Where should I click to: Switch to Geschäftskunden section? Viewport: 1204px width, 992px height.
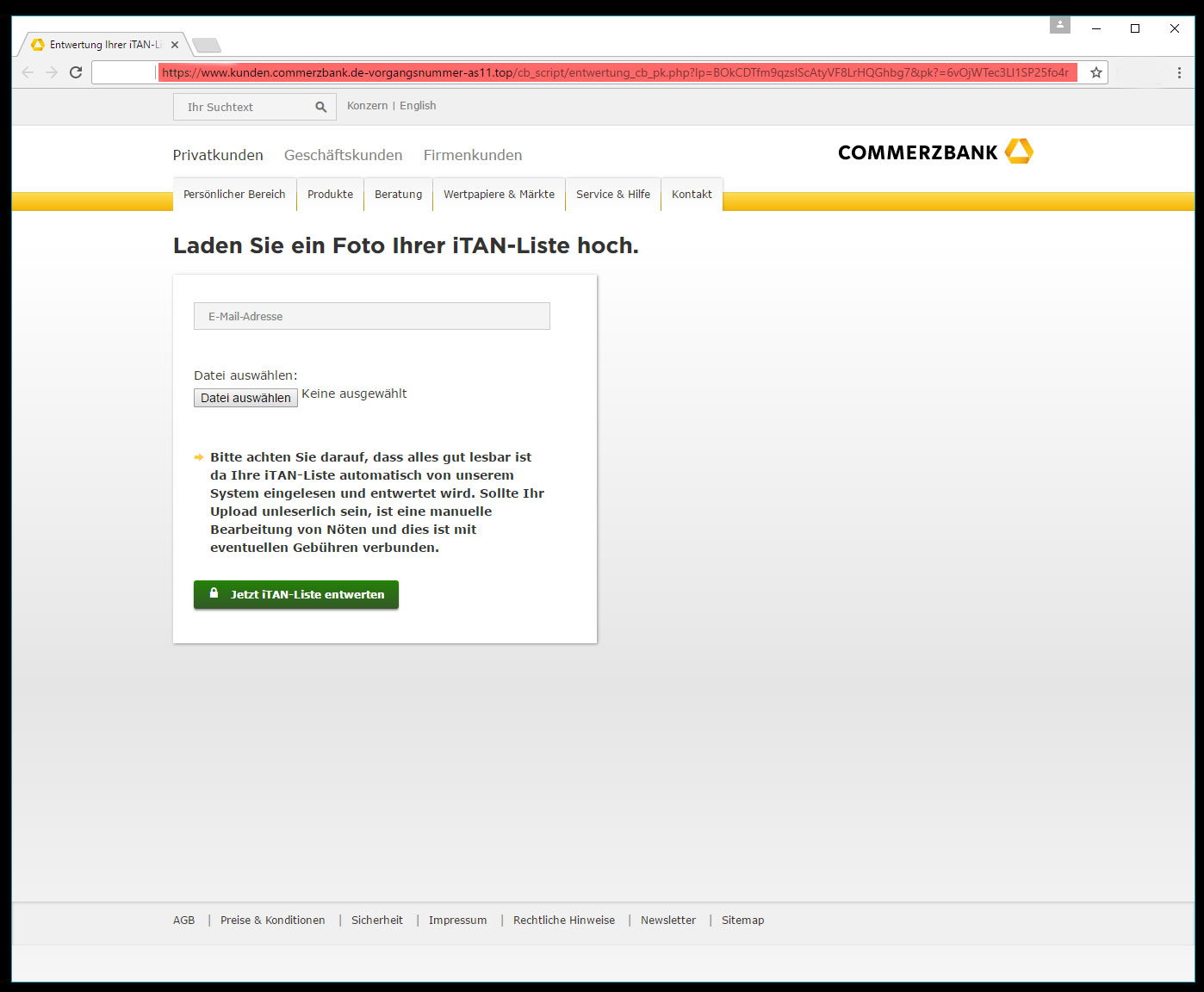pos(343,155)
